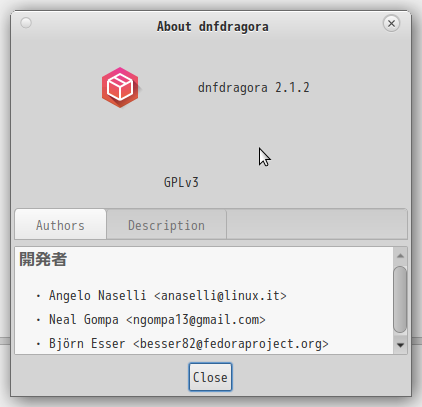
Task: Select the Björn Esser author line
Action: [x=189, y=344]
